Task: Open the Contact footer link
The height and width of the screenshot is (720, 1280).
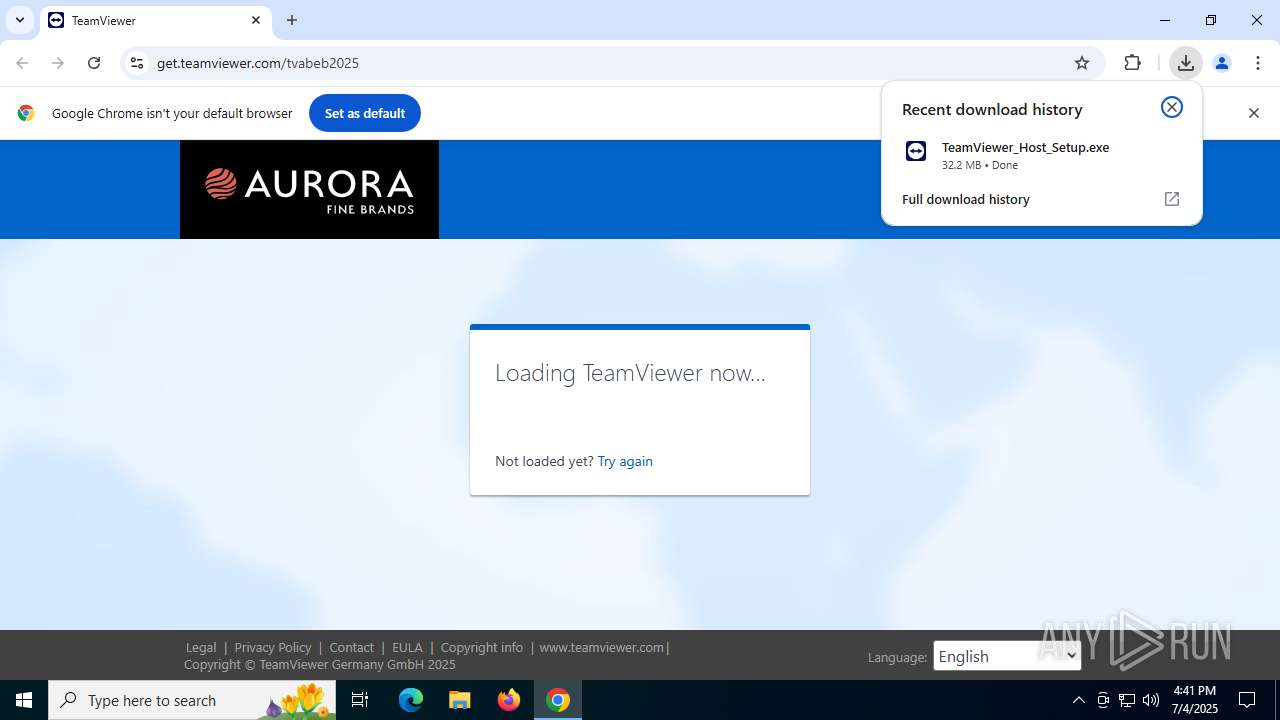Action: tap(352, 647)
